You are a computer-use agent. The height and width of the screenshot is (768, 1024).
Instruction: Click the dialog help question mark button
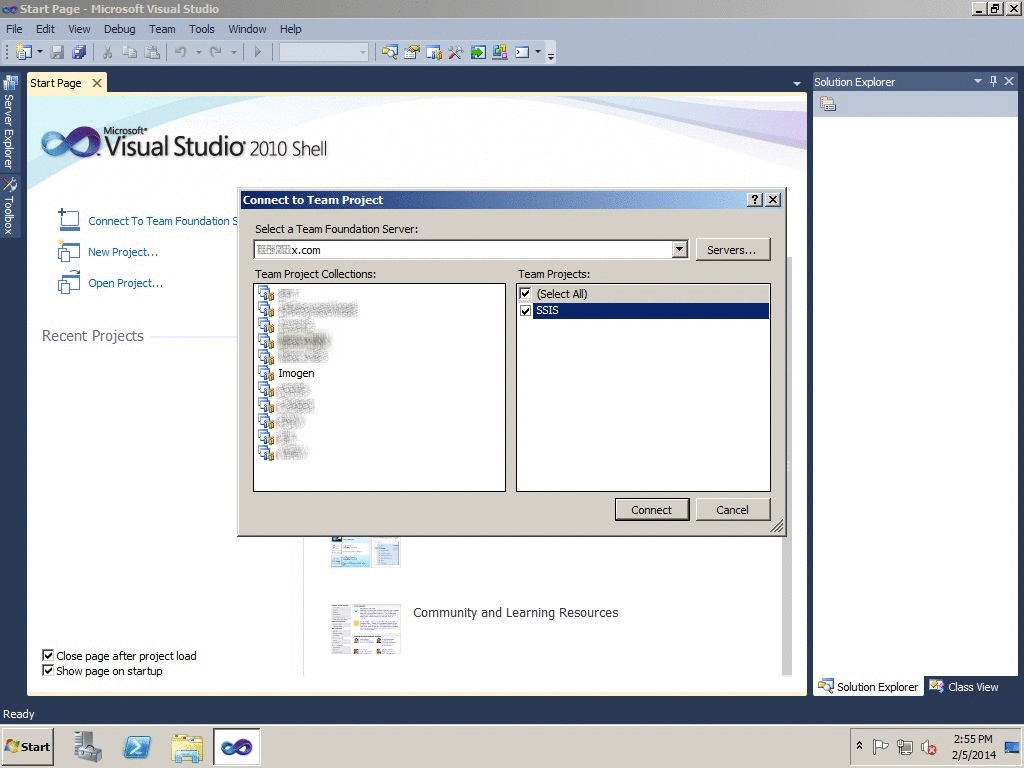pyautogui.click(x=754, y=200)
